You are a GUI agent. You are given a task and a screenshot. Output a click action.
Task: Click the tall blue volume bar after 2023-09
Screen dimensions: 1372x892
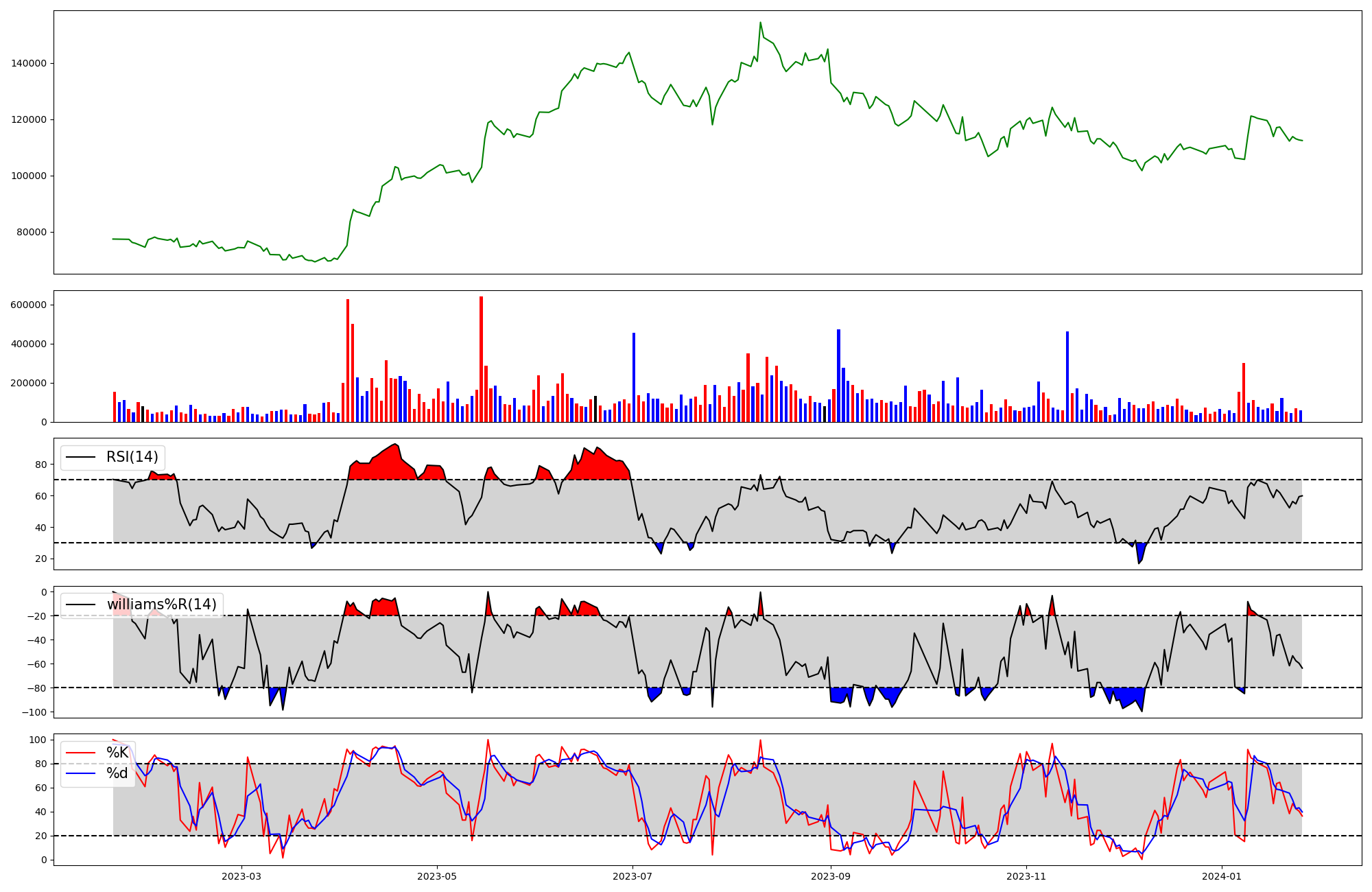pyautogui.click(x=838, y=375)
